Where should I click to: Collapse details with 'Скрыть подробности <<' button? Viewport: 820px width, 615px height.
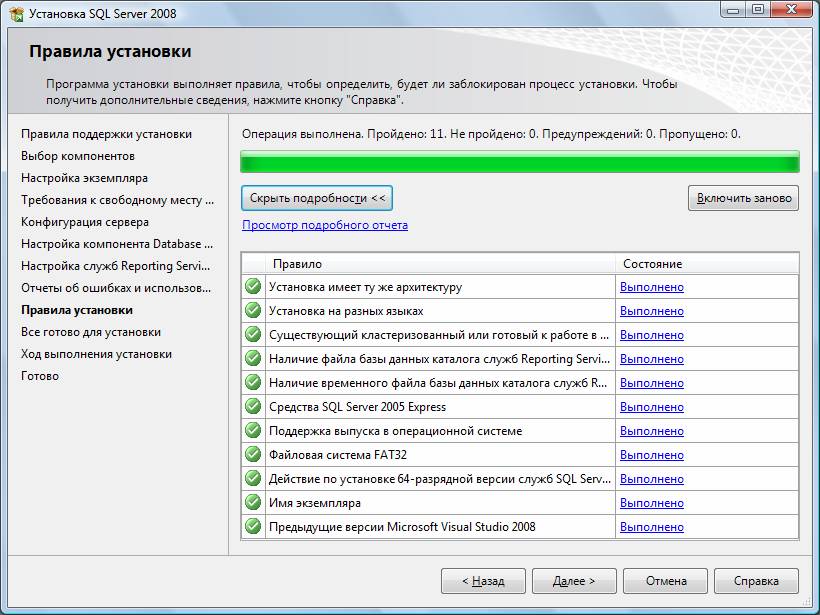(317, 198)
